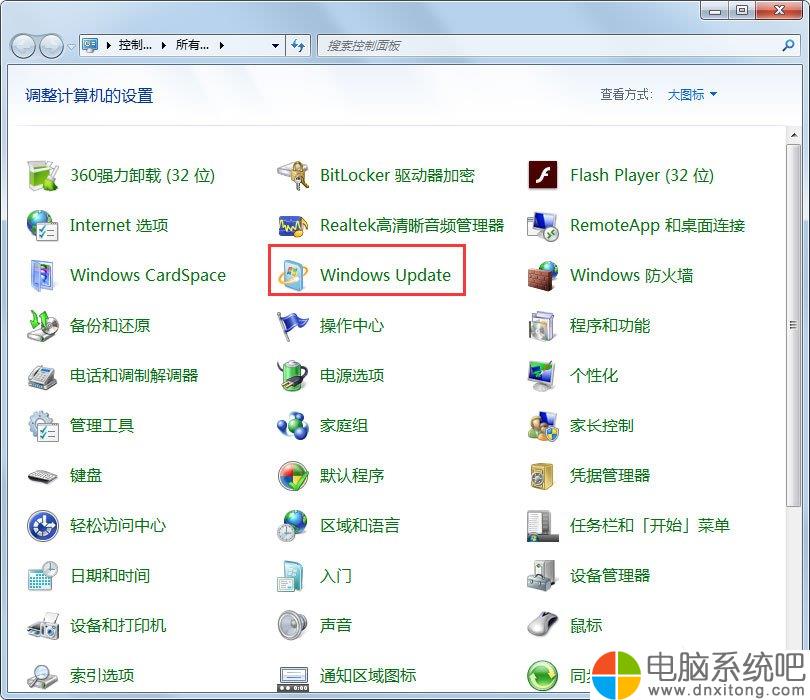The image size is (810, 700).
Task: Open the 备份和还原 icon
Action: 42,325
